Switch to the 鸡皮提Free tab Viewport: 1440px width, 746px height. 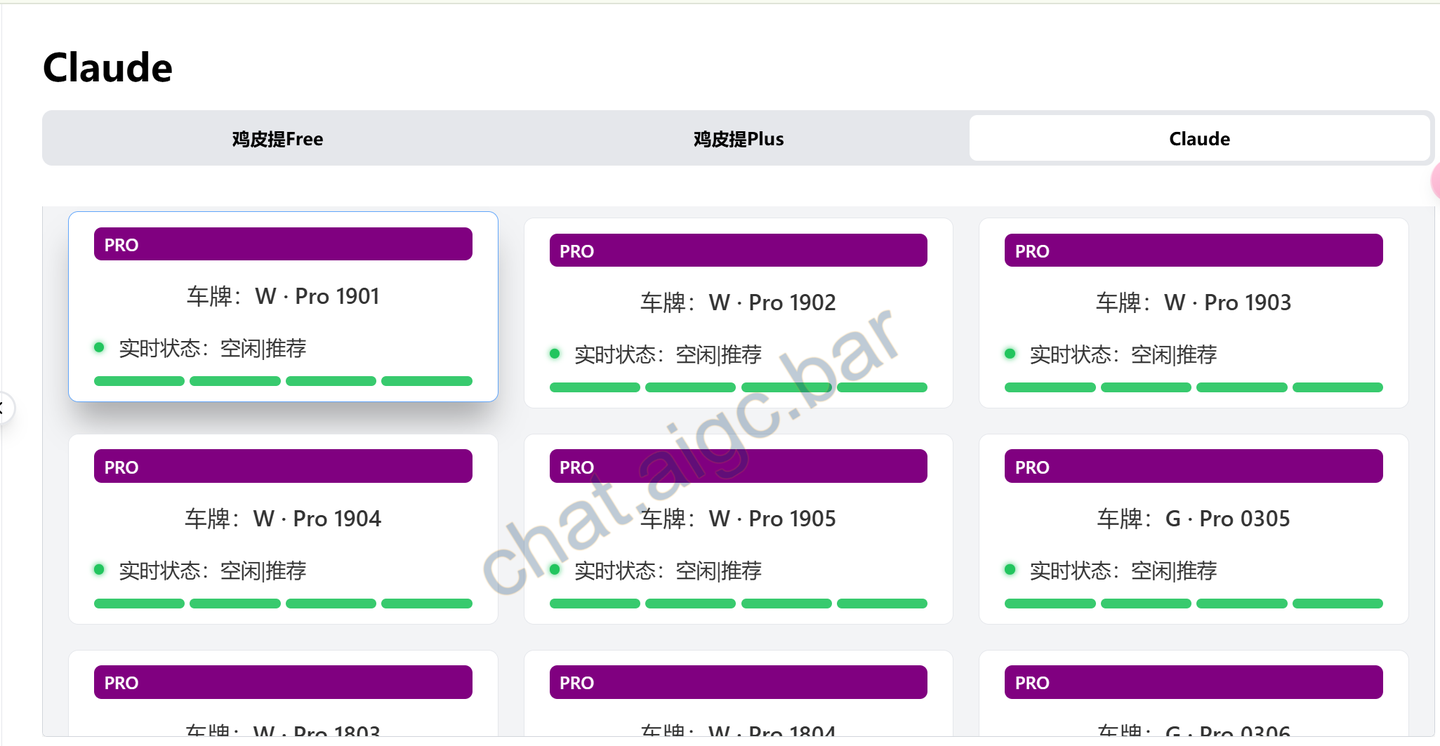pyautogui.click(x=277, y=138)
